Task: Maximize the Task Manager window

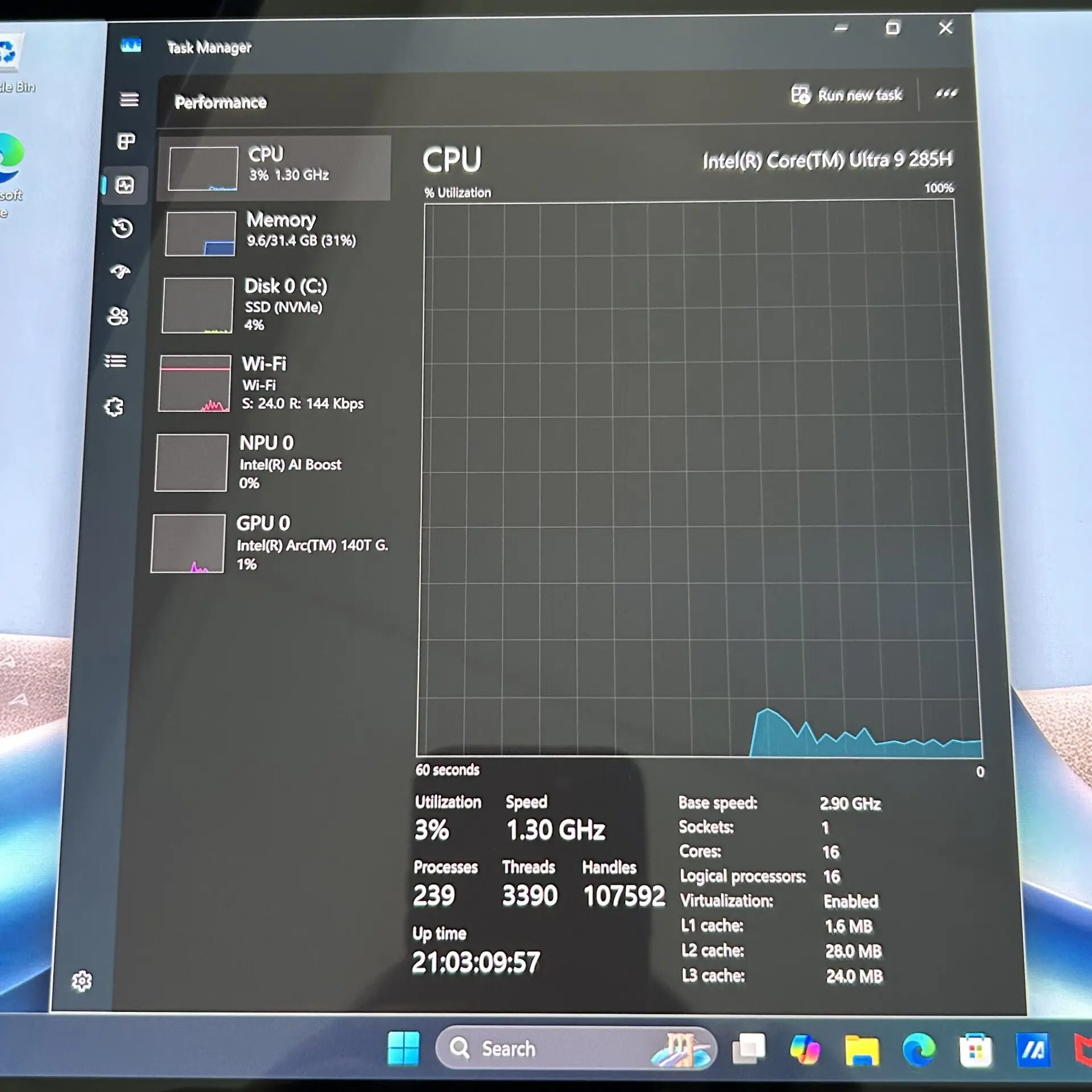Action: click(893, 28)
